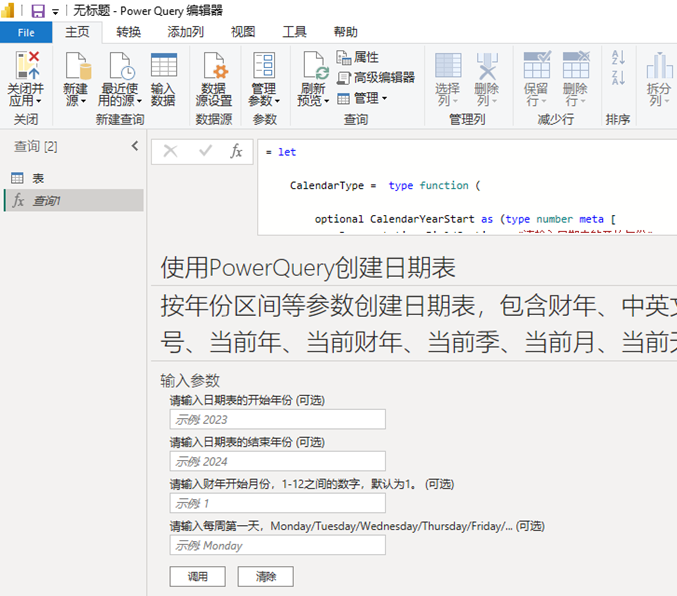
Task: Switch to the 视图 tab
Action: coord(243,32)
